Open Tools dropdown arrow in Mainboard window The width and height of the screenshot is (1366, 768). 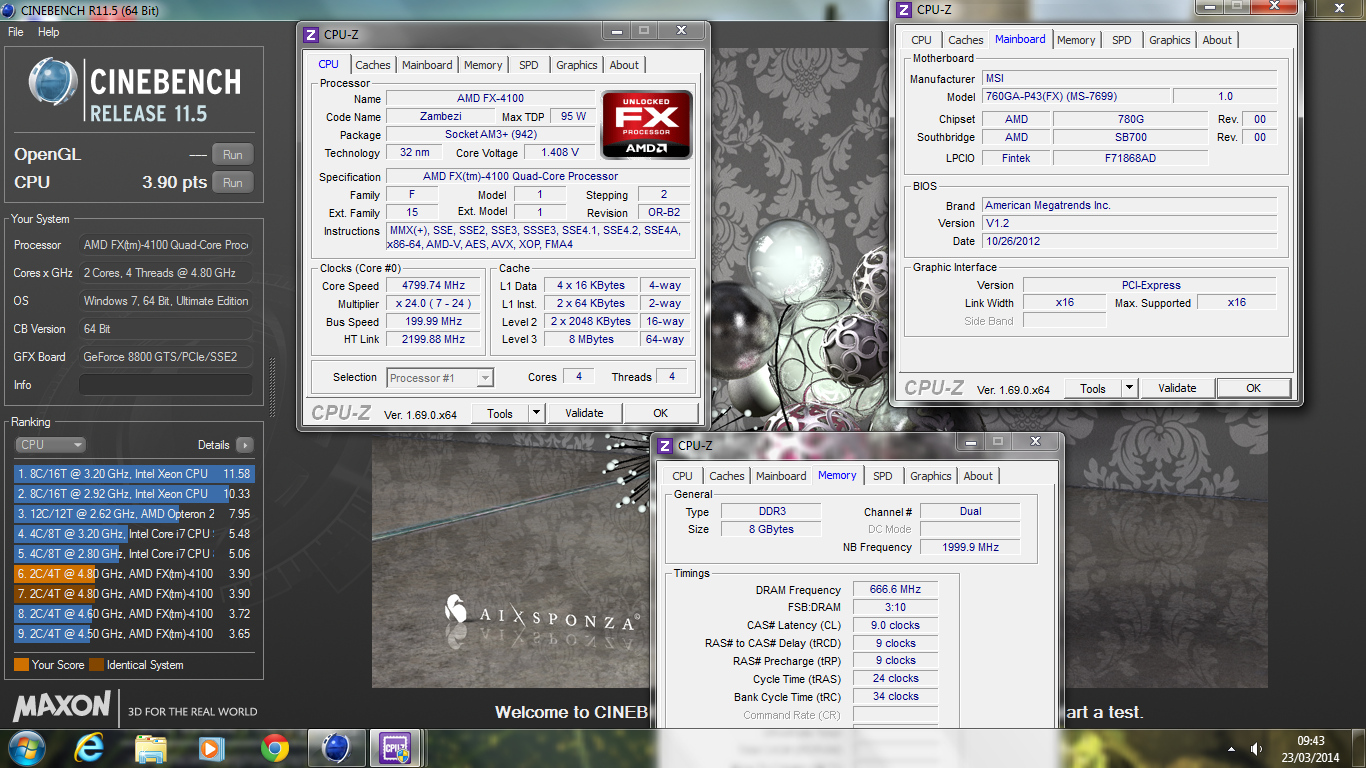[x=1129, y=388]
